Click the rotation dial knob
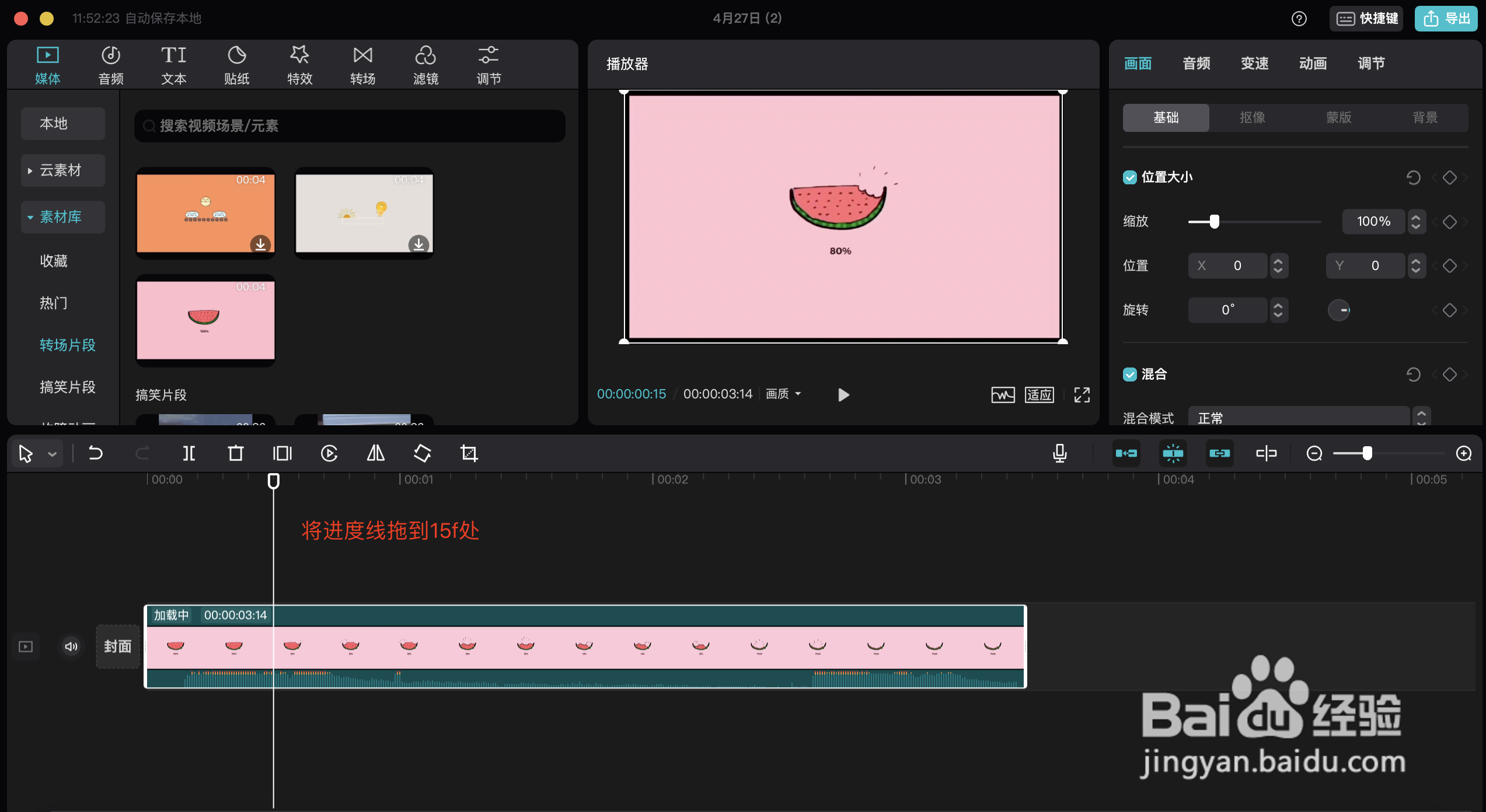The height and width of the screenshot is (812, 1486). (1340, 310)
